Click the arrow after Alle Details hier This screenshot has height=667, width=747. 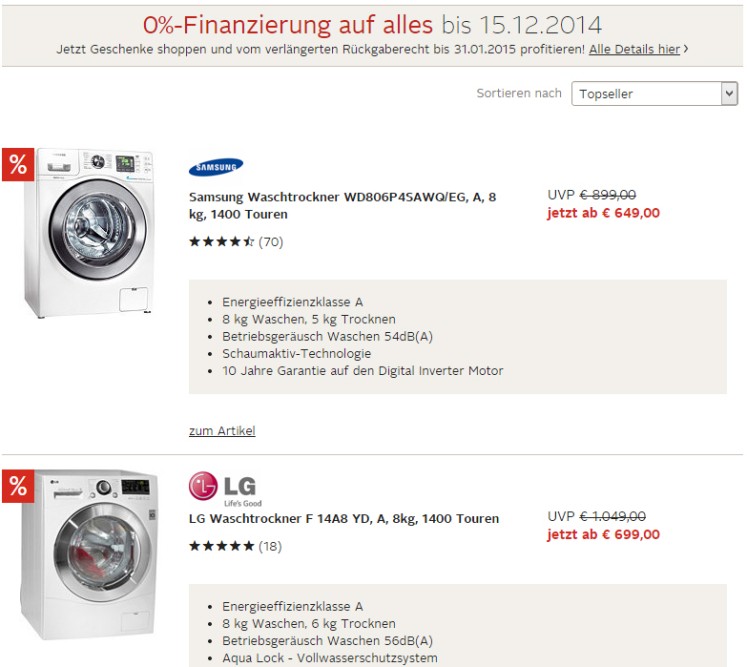(686, 49)
